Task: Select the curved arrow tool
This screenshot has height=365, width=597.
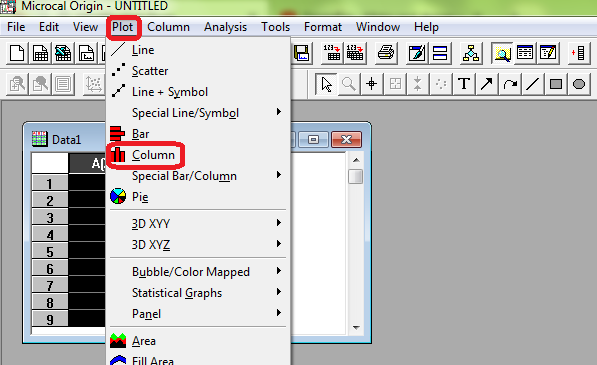Action: (x=510, y=84)
